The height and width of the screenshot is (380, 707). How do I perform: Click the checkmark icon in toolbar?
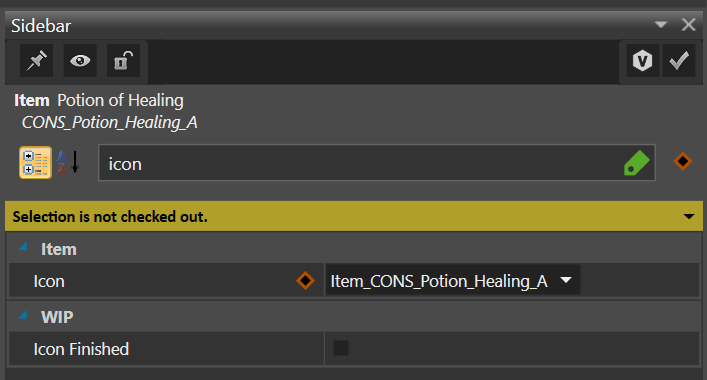(x=679, y=60)
